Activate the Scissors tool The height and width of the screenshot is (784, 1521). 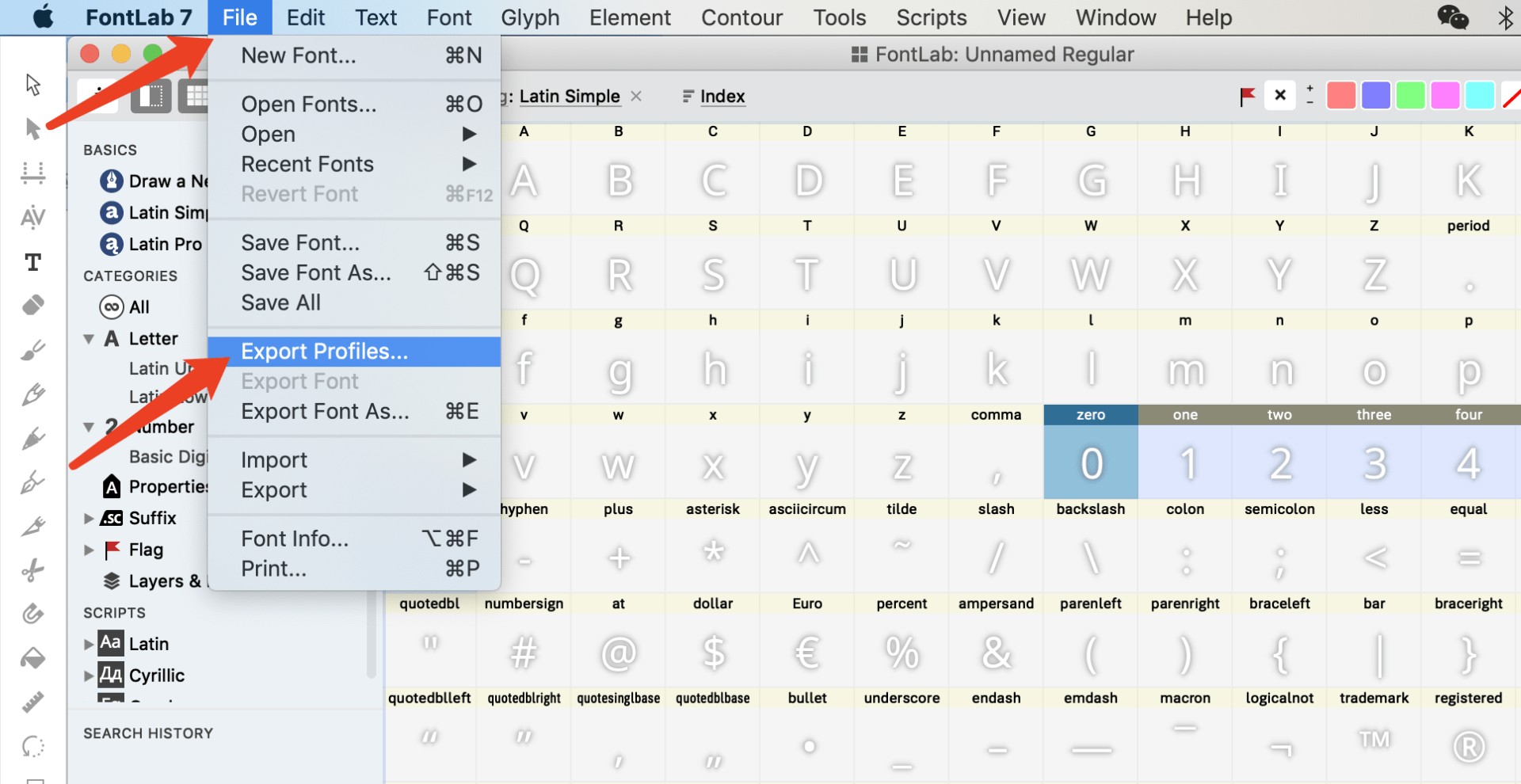pyautogui.click(x=32, y=570)
